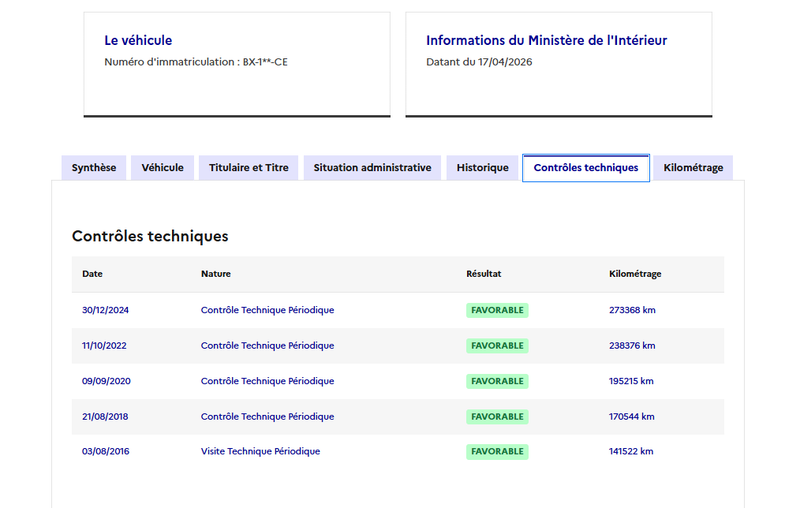The width and height of the screenshot is (800, 508).
Task: Click the 273368 km mileage value
Action: (x=632, y=310)
